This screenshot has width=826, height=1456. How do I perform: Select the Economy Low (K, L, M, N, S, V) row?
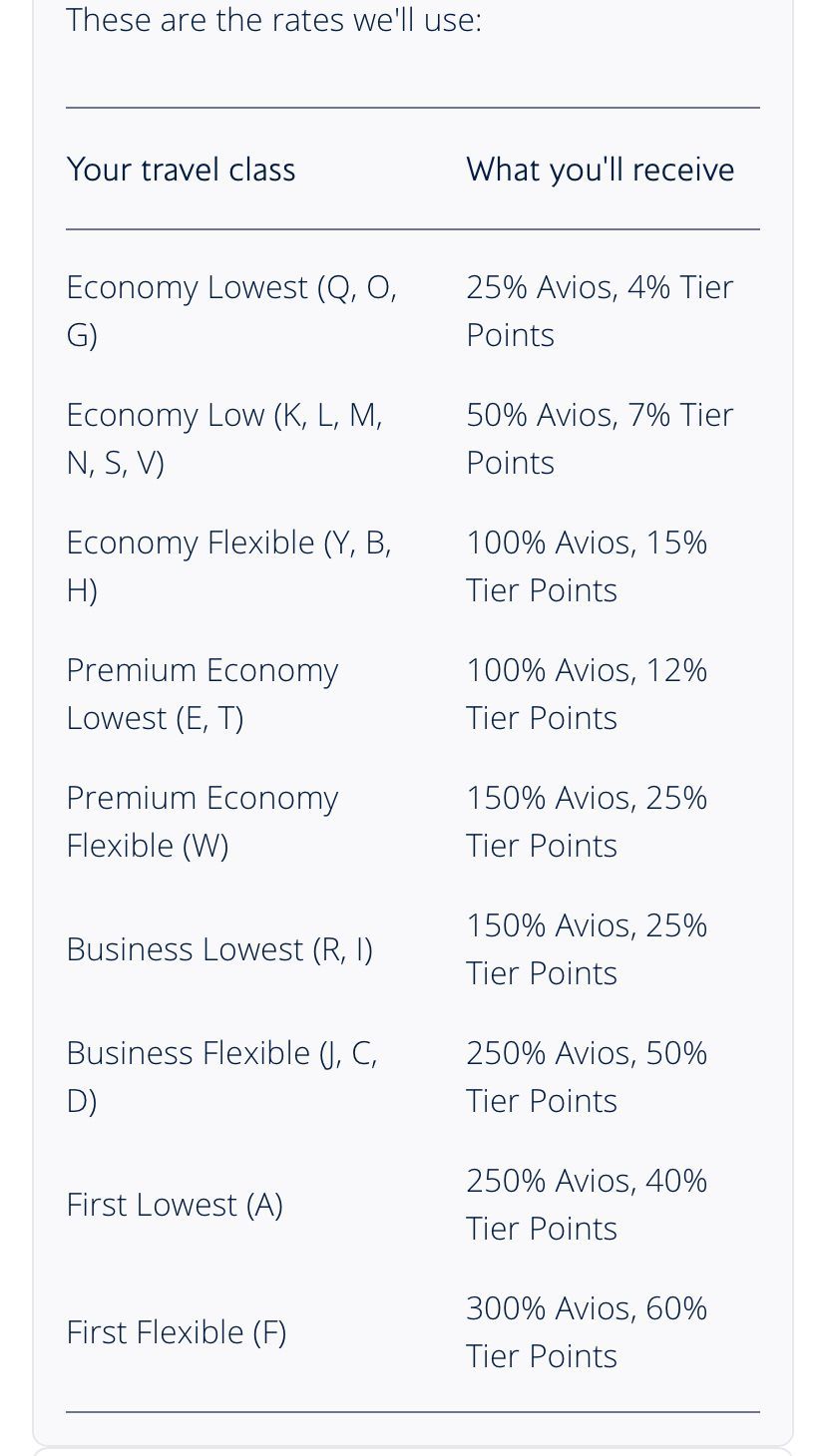[413, 439]
